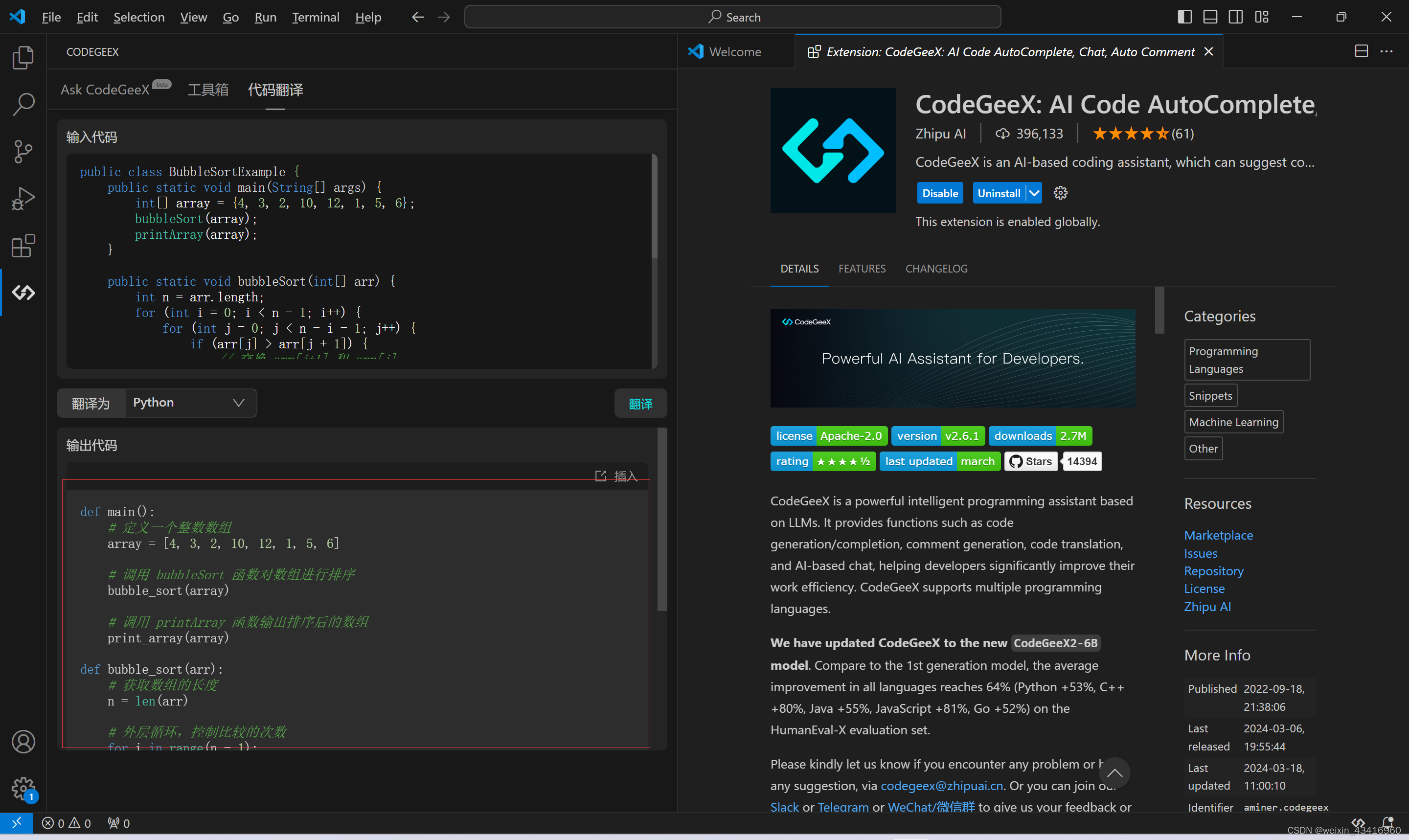
Task: Click the Machine Learning category tag
Action: click(x=1233, y=422)
